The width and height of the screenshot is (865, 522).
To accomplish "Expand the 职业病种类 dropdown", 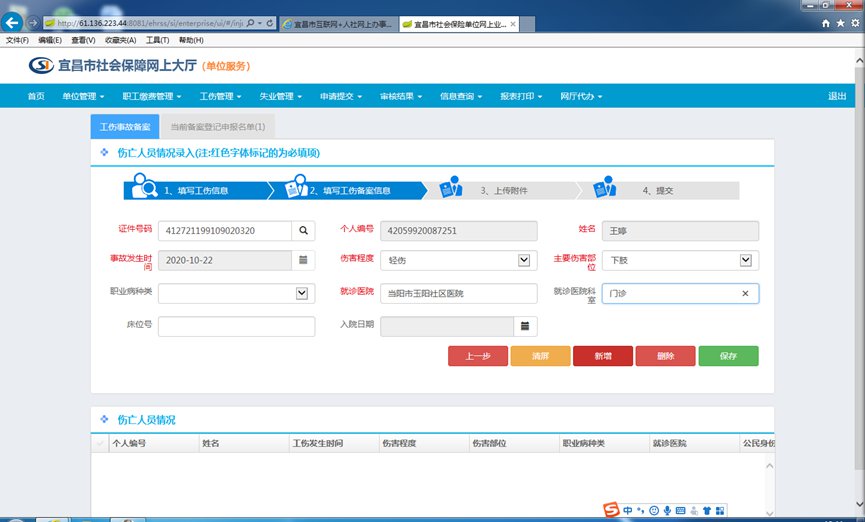I will coord(302,293).
